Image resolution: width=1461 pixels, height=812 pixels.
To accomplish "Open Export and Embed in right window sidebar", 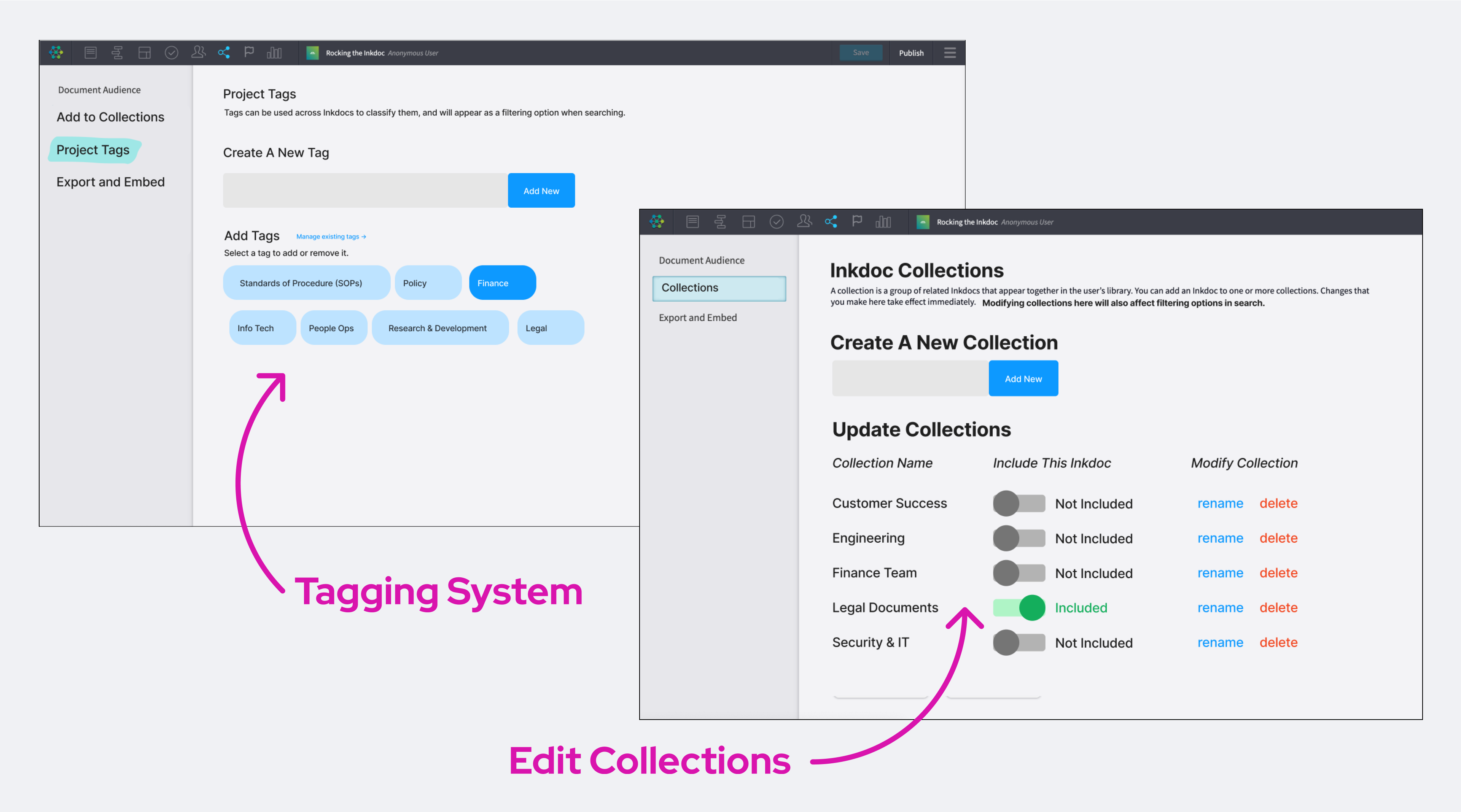I will [x=698, y=318].
